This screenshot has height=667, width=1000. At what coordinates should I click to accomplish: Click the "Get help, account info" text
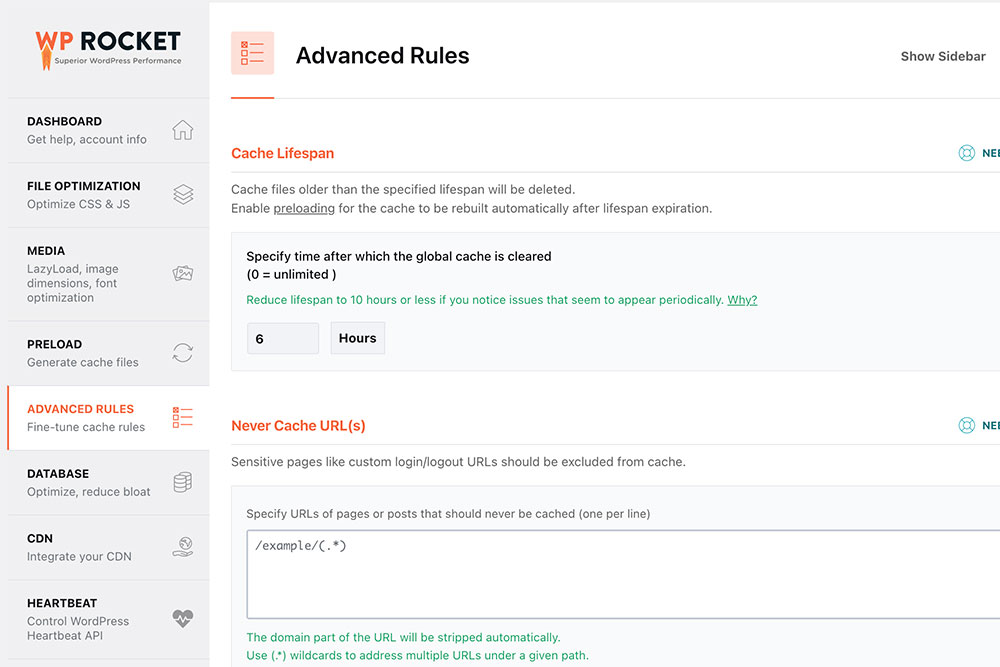[87, 139]
